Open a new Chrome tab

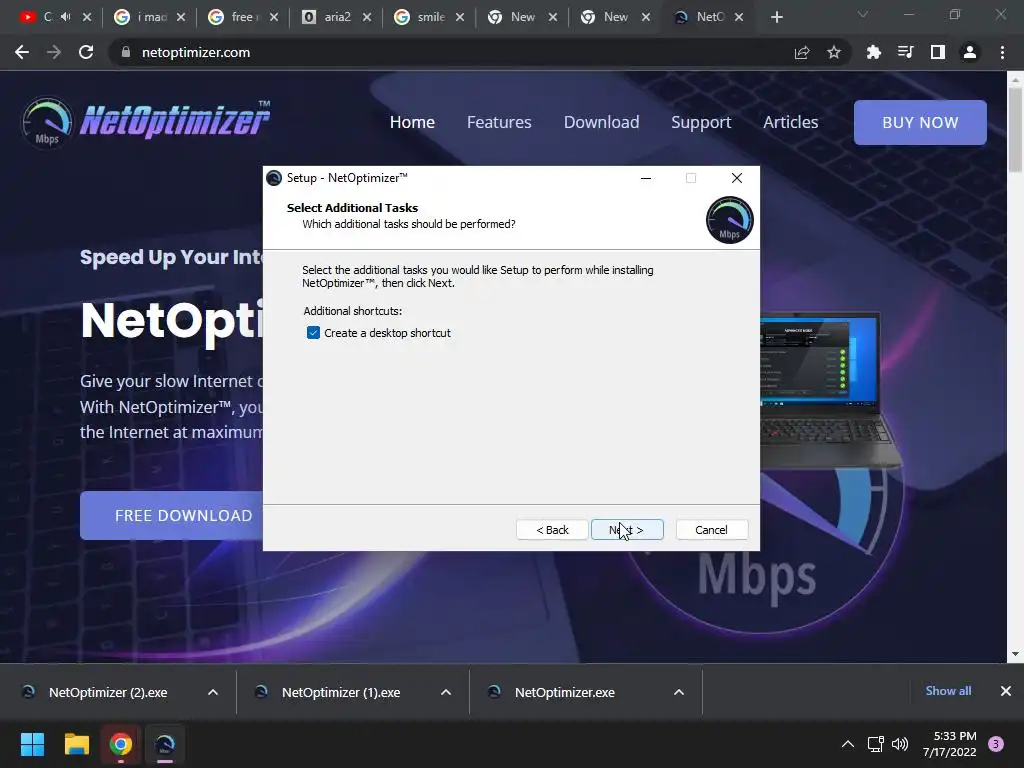point(776,17)
